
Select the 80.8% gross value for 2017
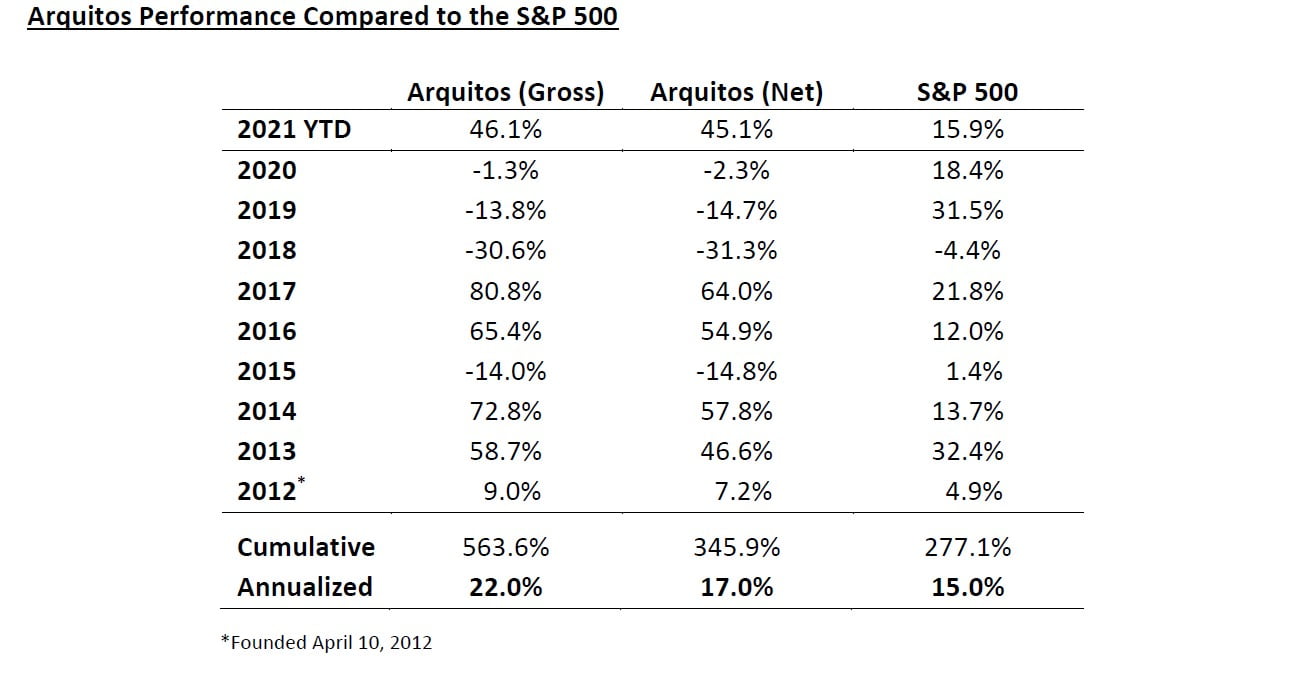[x=505, y=291]
